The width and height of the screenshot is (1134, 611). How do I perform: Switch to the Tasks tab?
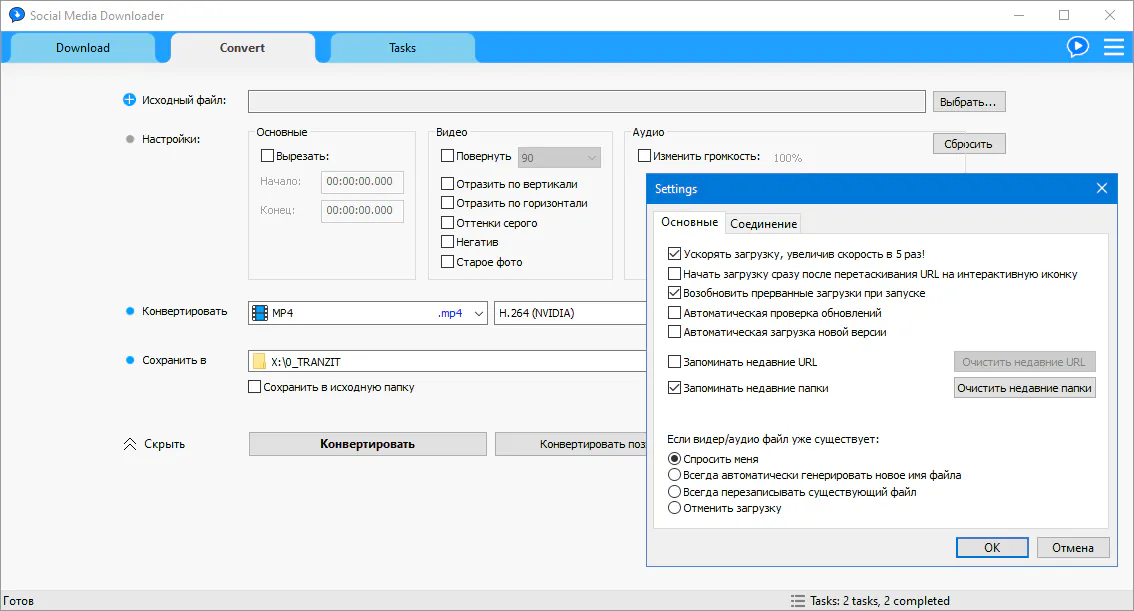402,48
